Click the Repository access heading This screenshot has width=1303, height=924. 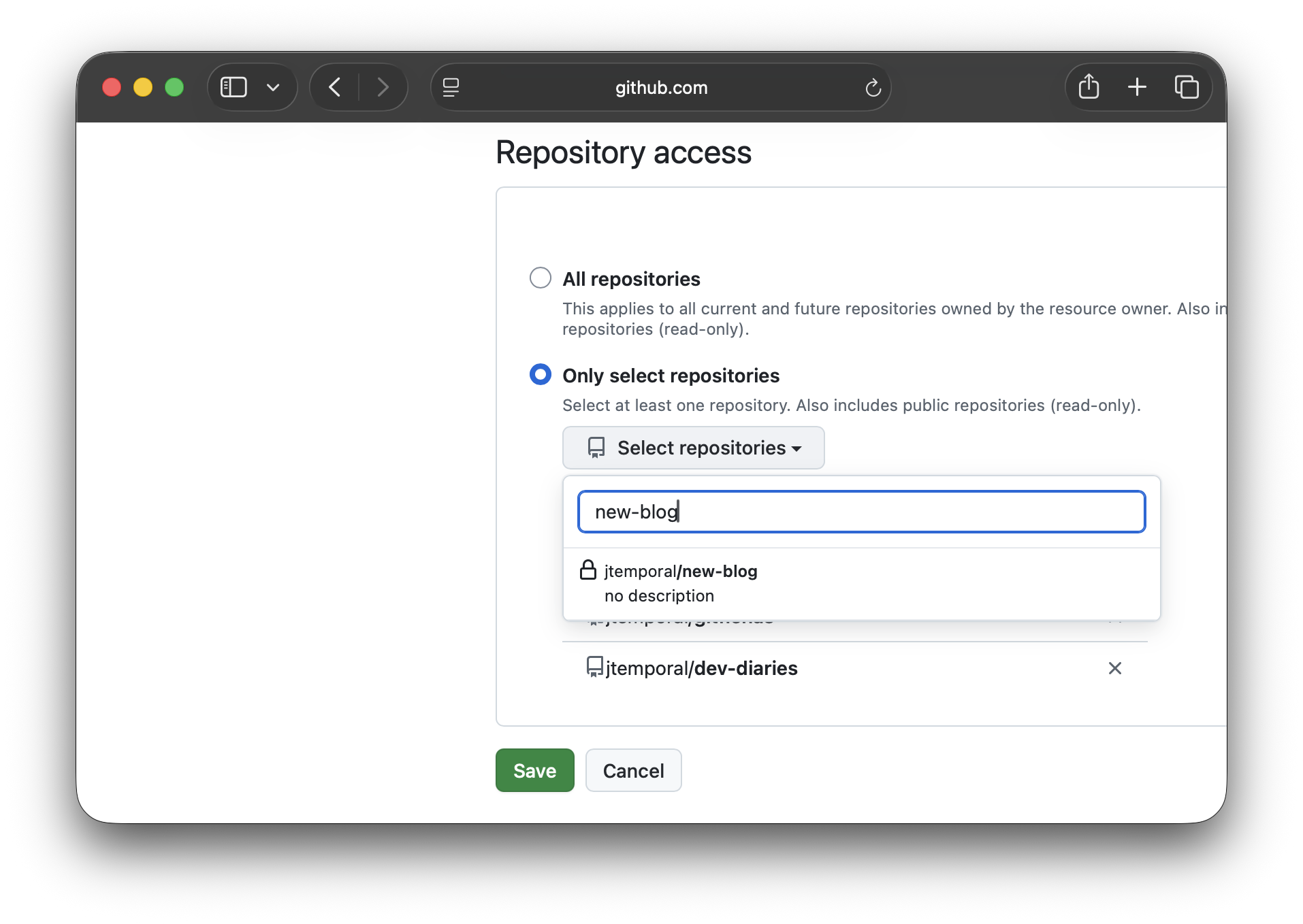click(623, 152)
